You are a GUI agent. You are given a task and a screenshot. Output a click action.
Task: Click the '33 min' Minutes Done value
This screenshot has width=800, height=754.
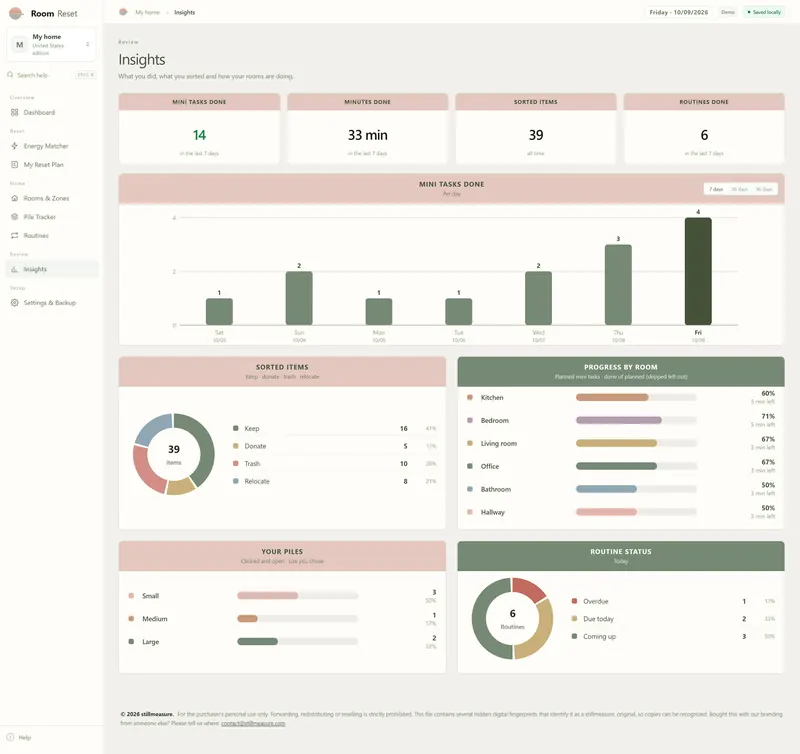(367, 135)
